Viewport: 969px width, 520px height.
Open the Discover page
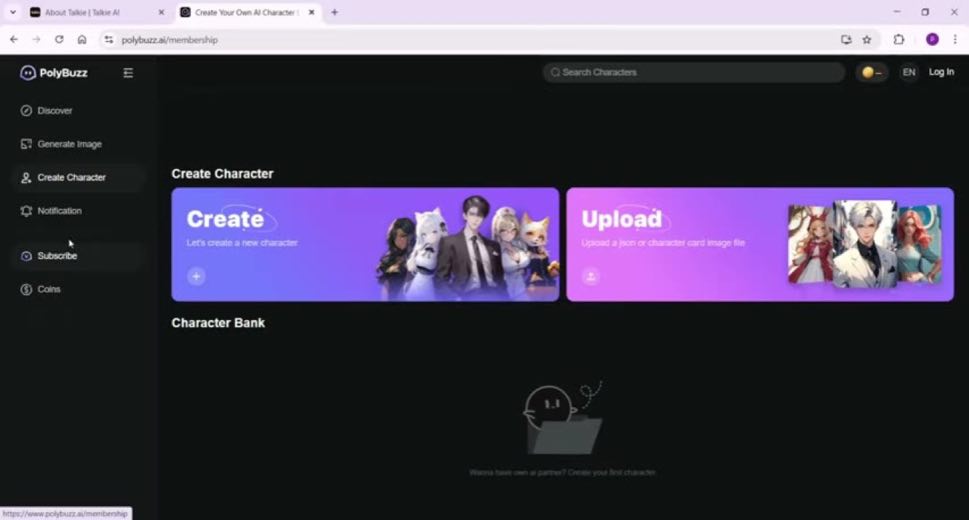78,111
